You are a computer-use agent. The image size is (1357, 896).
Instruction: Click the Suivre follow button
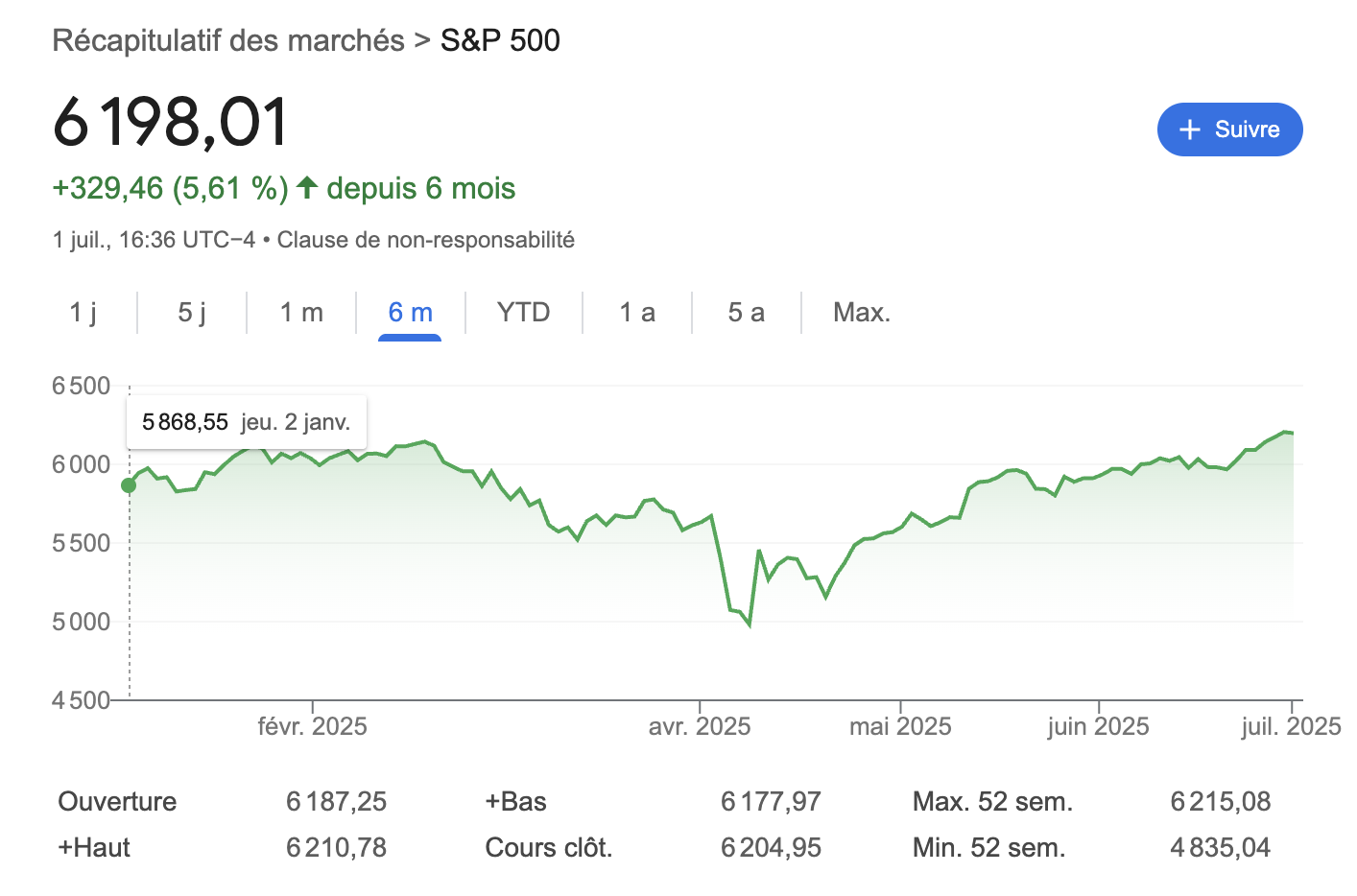(x=1229, y=130)
